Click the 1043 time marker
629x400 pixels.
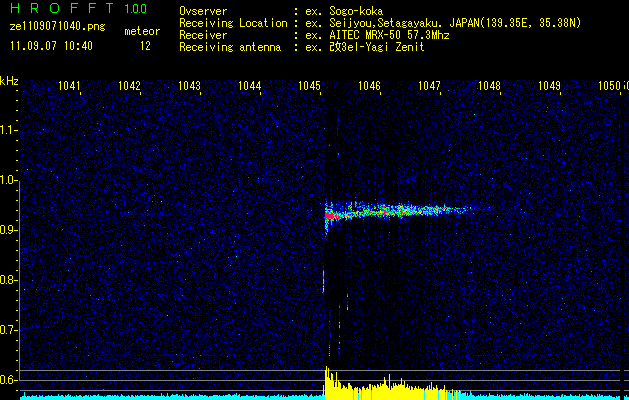(x=189, y=87)
